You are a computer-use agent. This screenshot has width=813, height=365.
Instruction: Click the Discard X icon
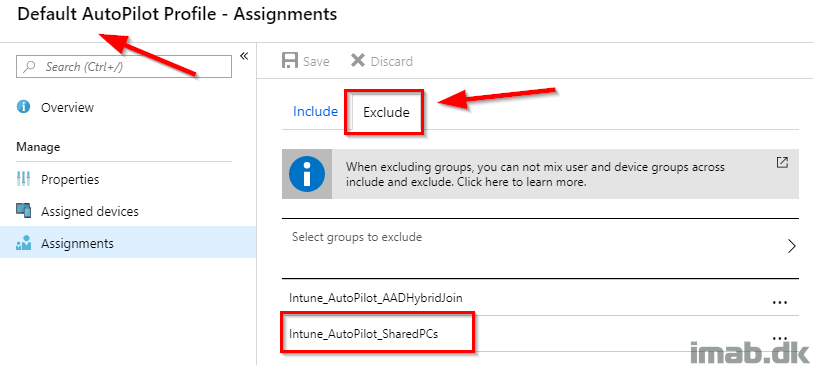358,61
